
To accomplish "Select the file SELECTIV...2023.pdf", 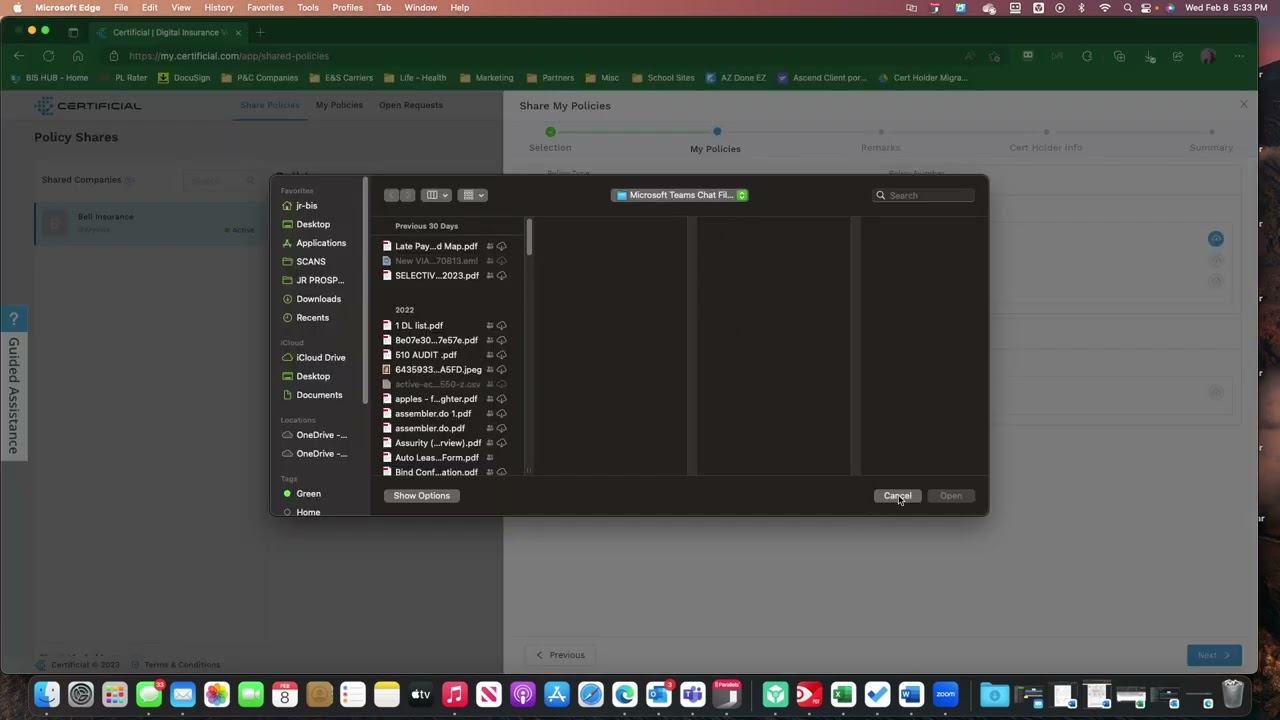I will (x=436, y=275).
